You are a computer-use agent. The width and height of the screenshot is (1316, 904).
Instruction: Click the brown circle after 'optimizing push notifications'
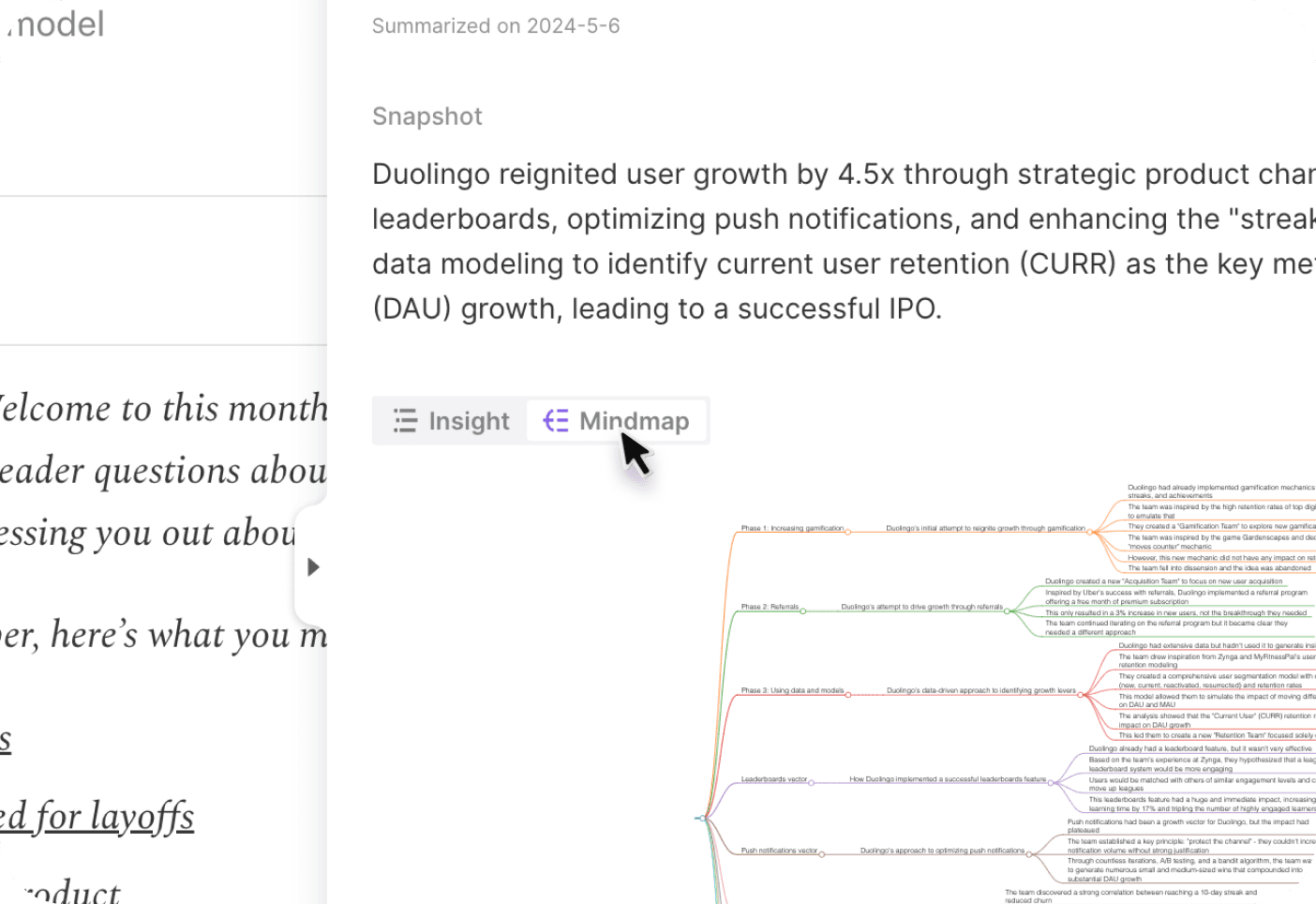[x=1029, y=854]
